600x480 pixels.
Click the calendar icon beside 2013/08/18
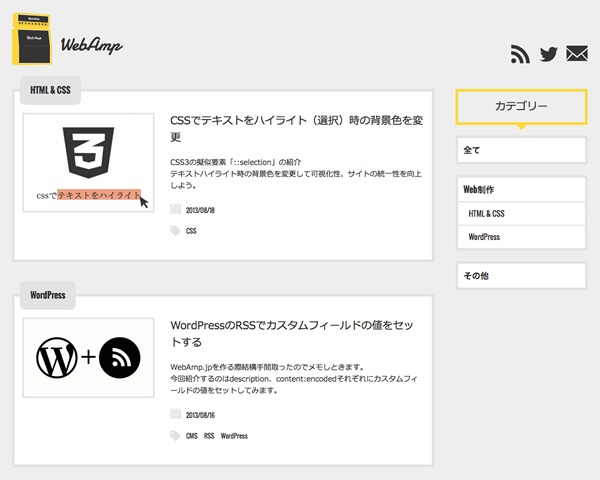pyautogui.click(x=175, y=209)
